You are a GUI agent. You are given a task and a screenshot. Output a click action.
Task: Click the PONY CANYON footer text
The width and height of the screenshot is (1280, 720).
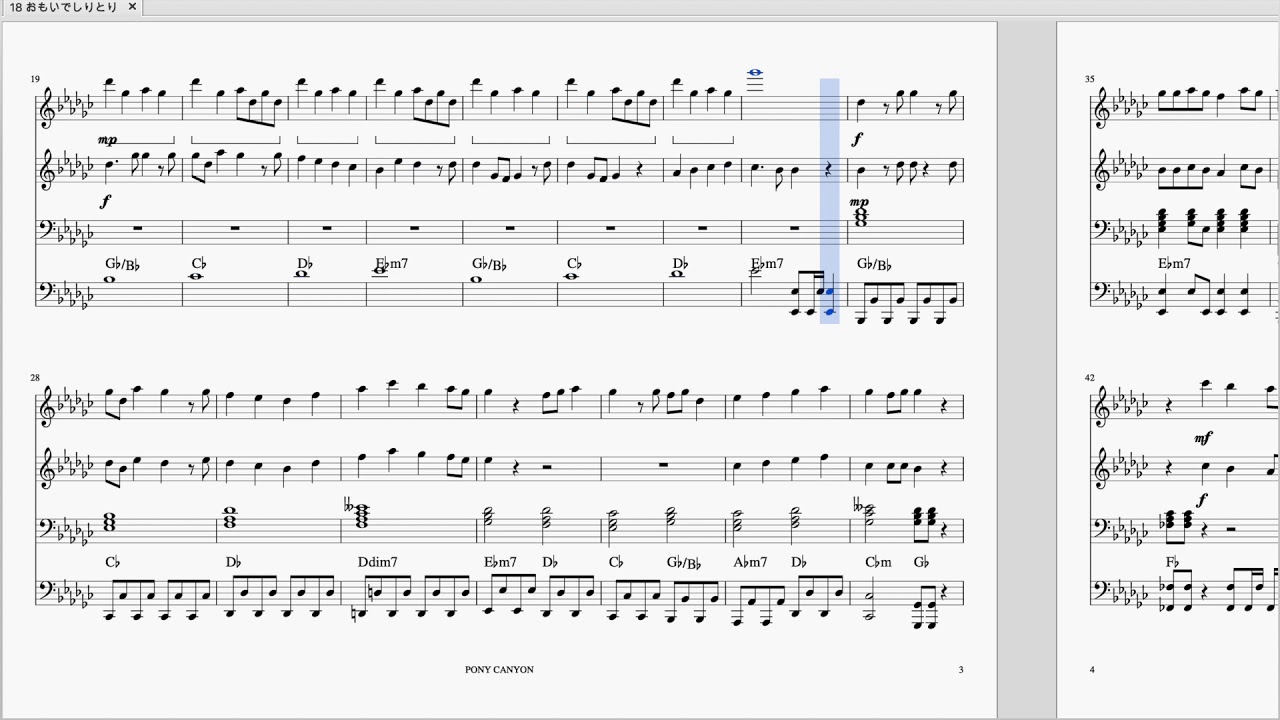(x=499, y=669)
